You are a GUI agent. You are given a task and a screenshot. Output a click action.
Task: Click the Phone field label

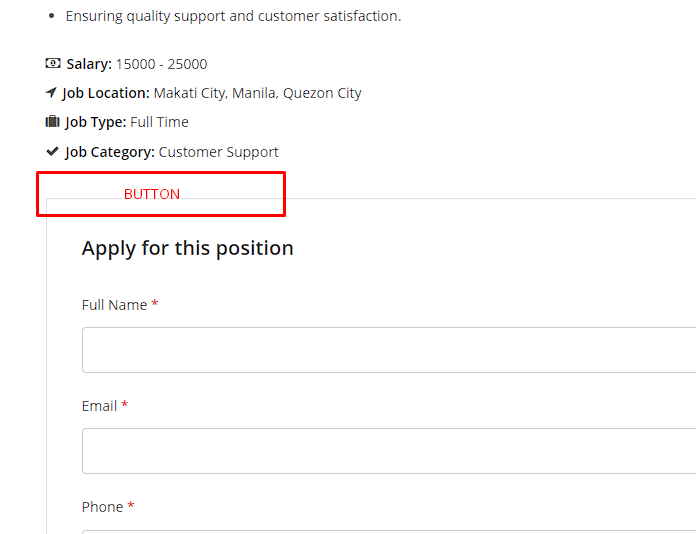pyautogui.click(x=103, y=506)
